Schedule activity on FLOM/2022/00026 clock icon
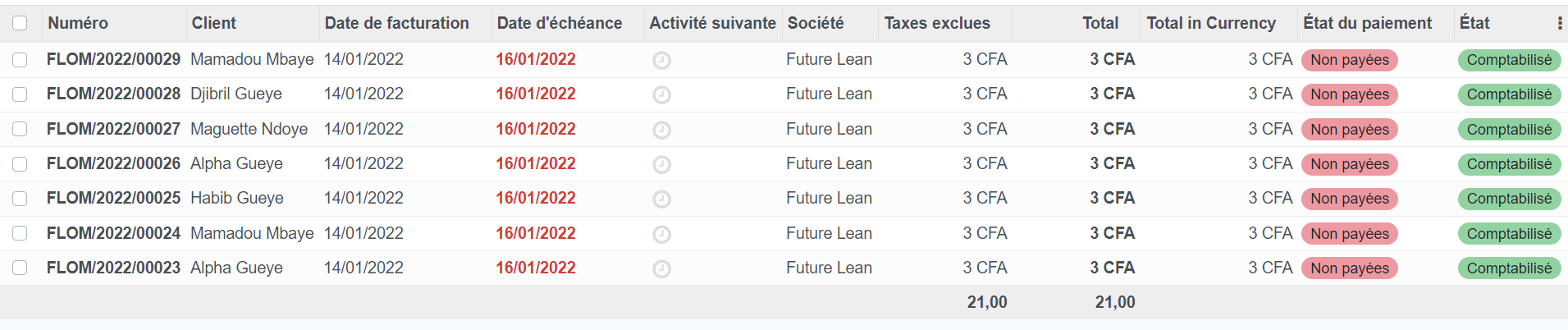The height and width of the screenshot is (330, 1568). [x=661, y=164]
